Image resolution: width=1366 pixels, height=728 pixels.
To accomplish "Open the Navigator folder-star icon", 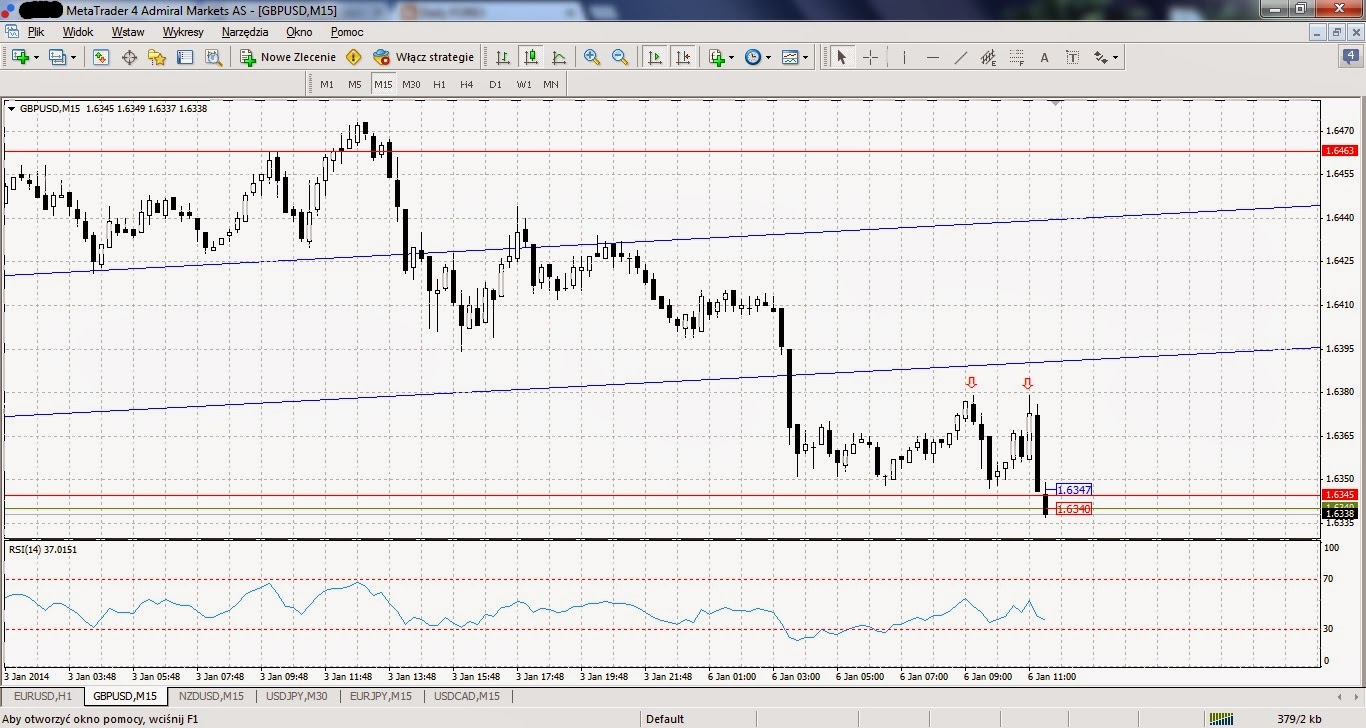I will point(157,57).
